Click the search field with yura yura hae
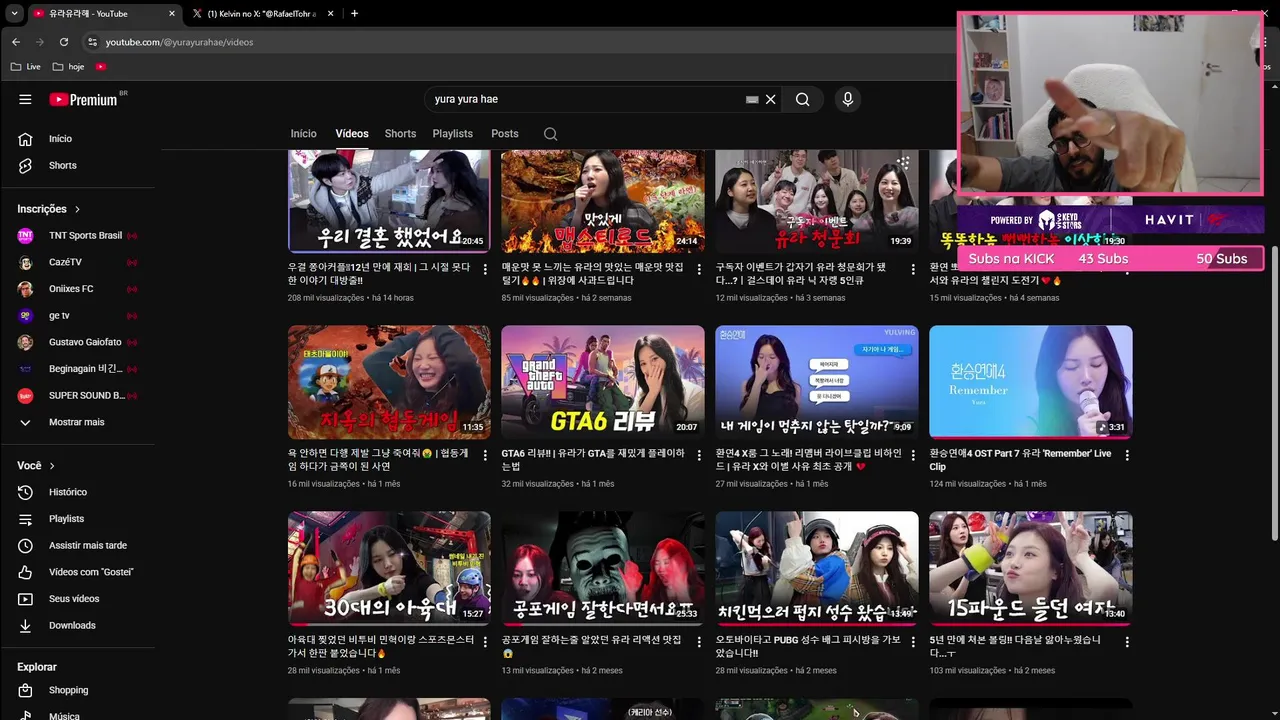 [585, 99]
